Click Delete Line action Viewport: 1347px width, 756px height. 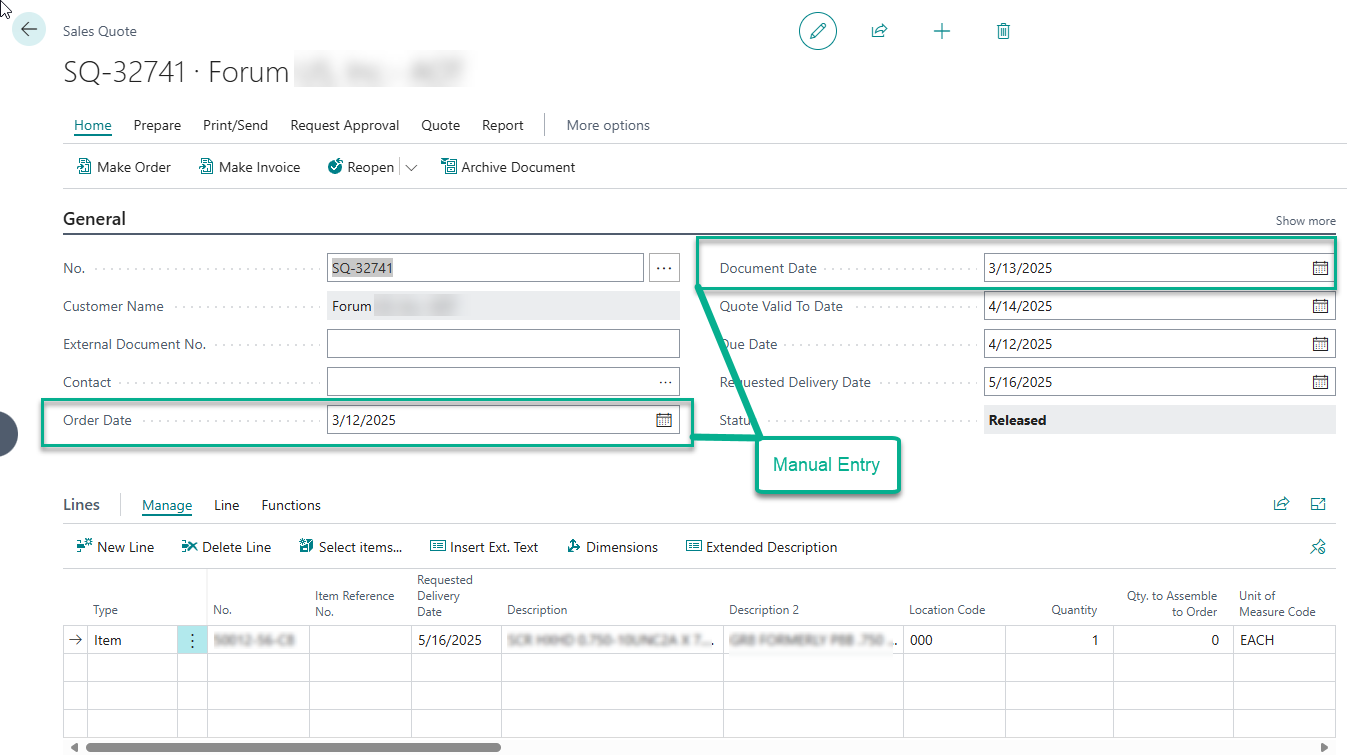(226, 547)
